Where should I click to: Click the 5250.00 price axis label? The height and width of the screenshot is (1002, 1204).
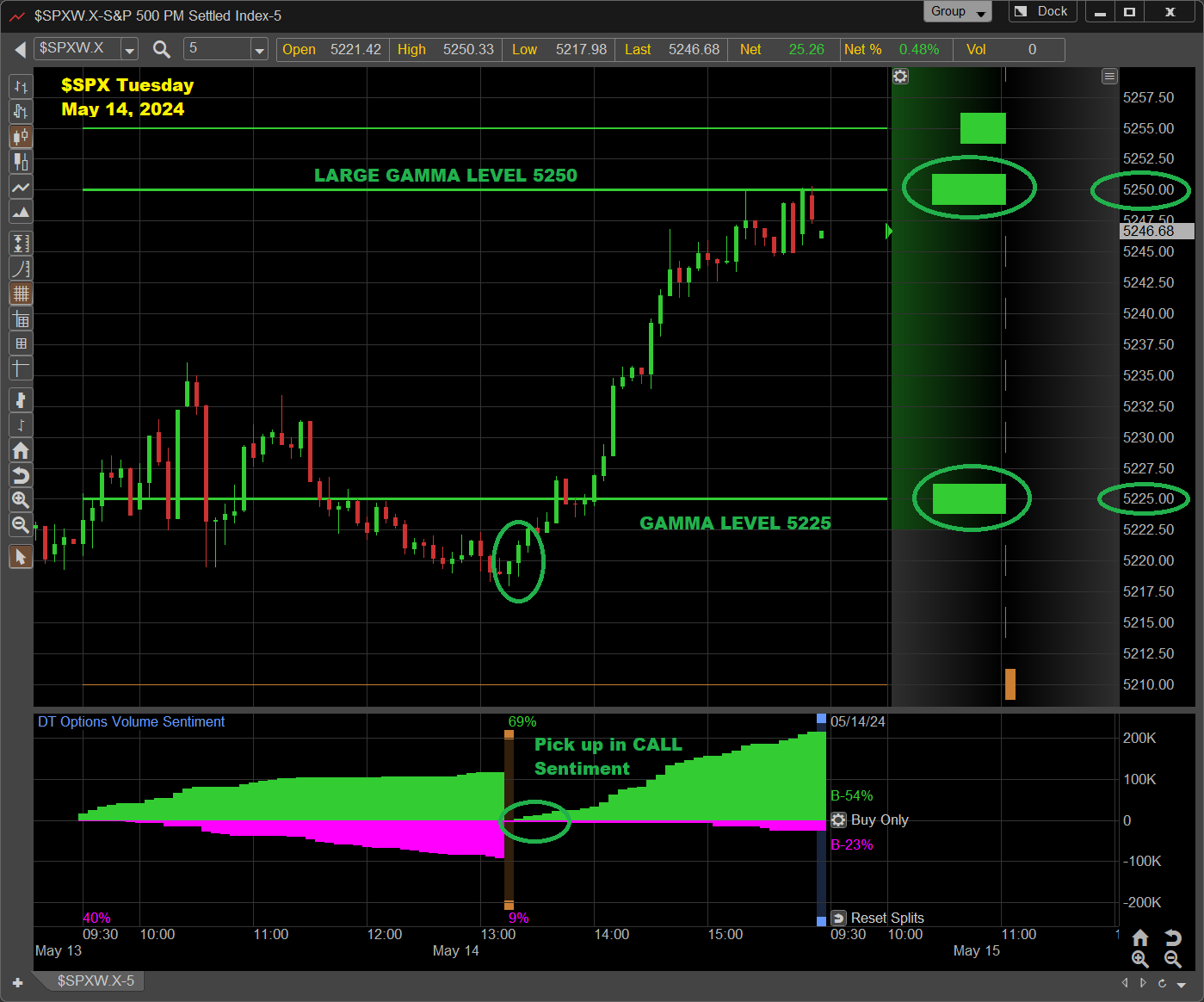point(1148,189)
